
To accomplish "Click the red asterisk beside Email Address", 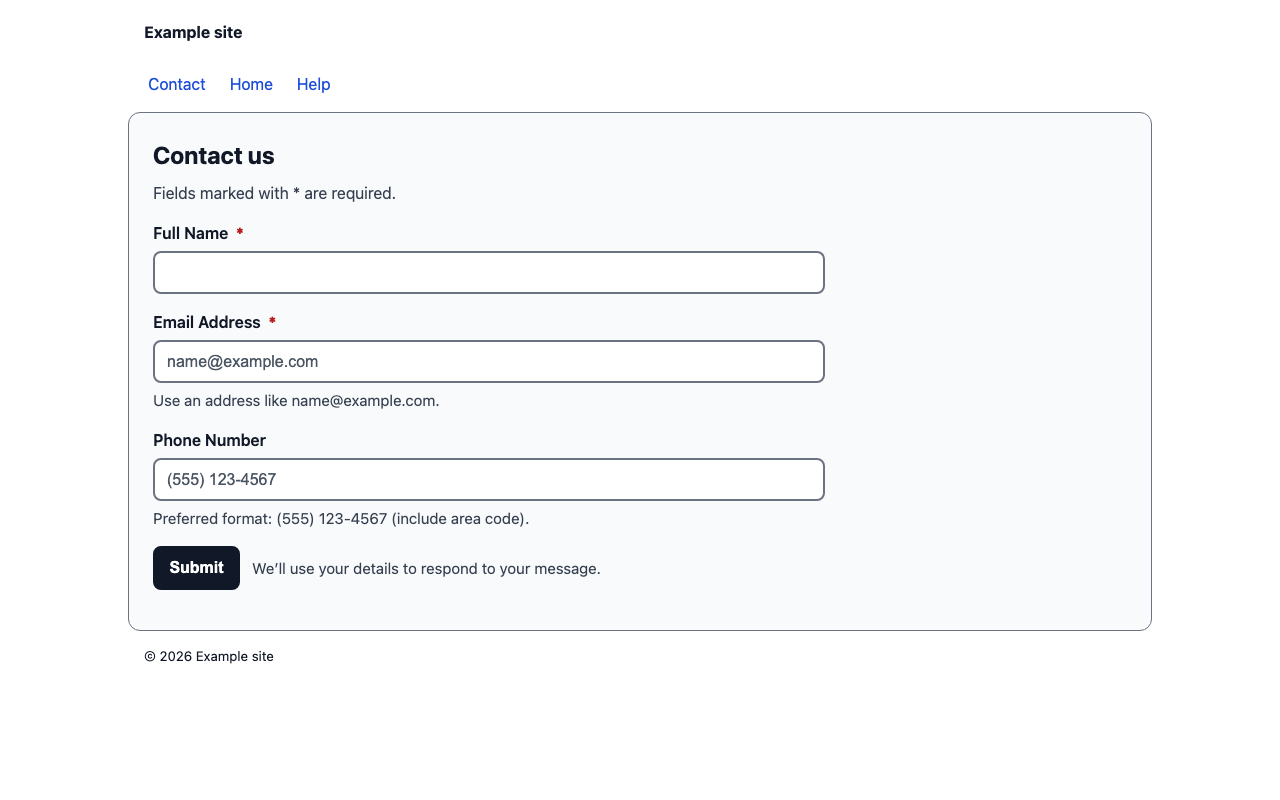I will [271, 322].
